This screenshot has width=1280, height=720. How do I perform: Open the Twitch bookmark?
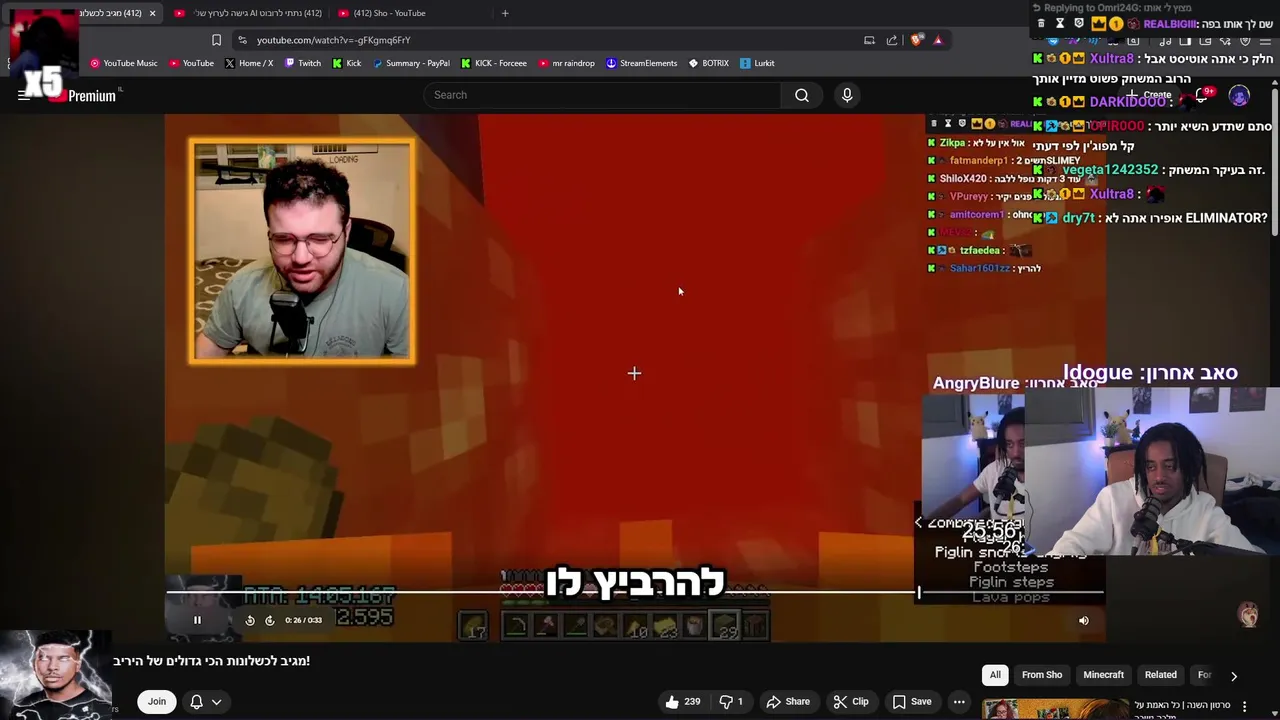tap(303, 63)
